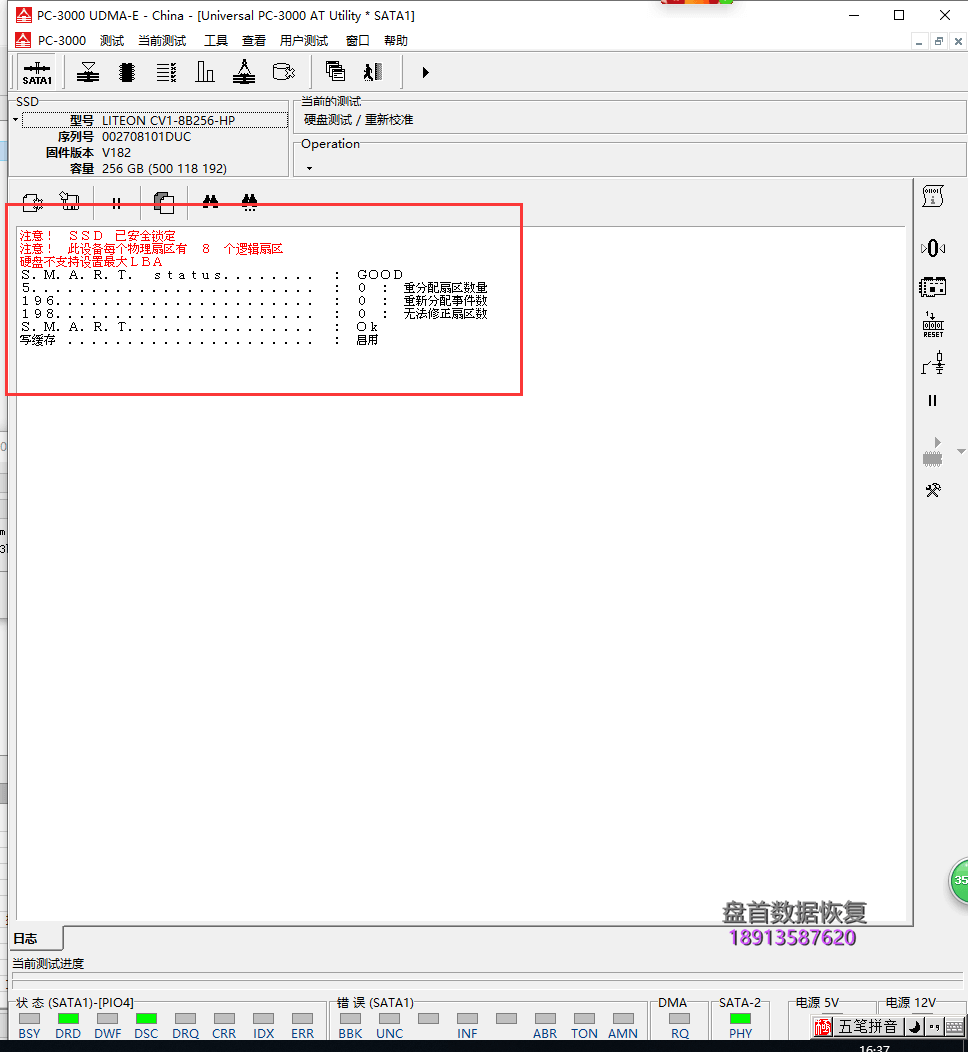This screenshot has height=1052, width=968.
Task: Click the 硬盘测试 / 重新校准 current test text
Action: pyautogui.click(x=358, y=119)
